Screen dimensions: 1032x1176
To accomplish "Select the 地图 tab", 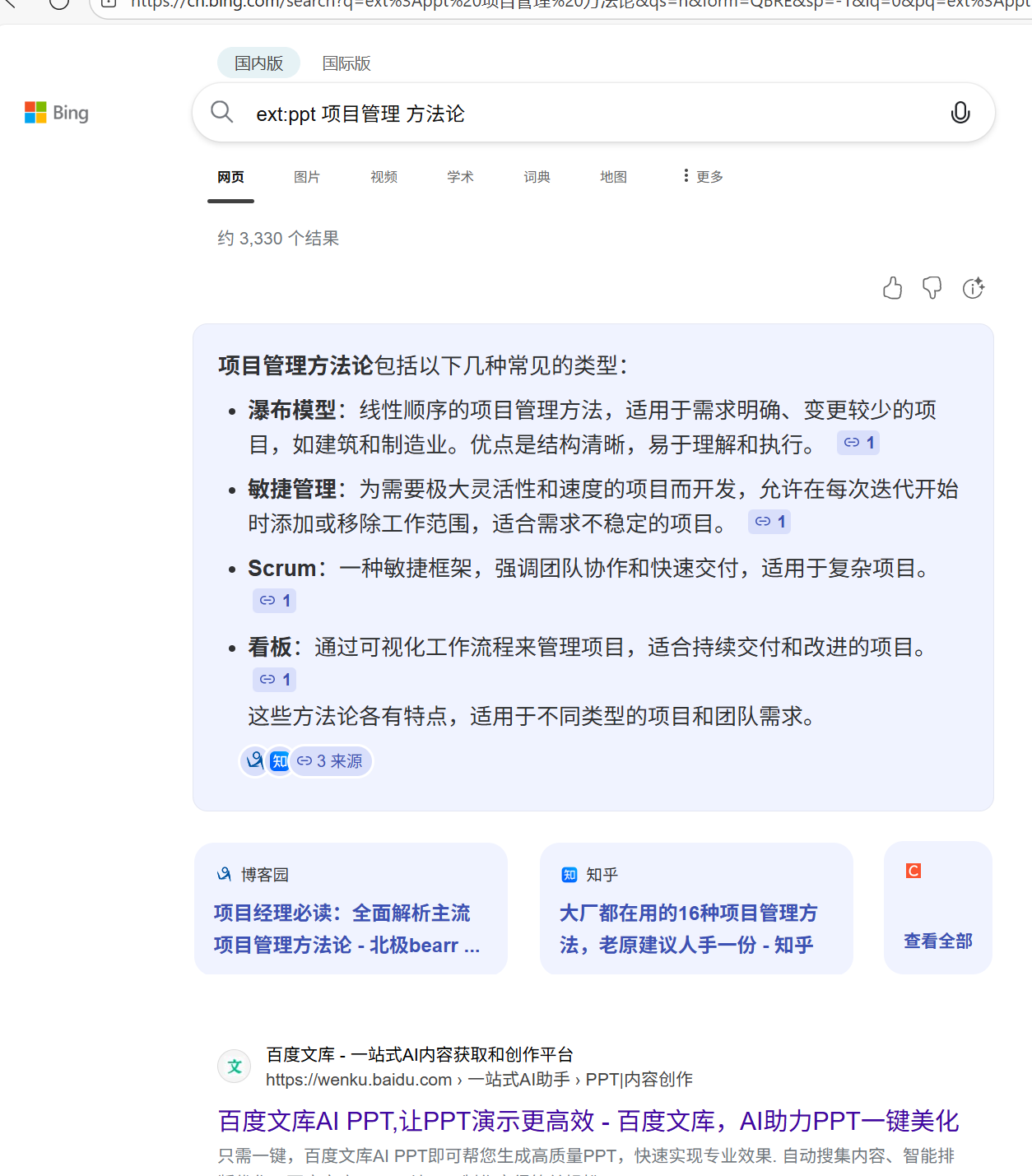I will tap(613, 177).
